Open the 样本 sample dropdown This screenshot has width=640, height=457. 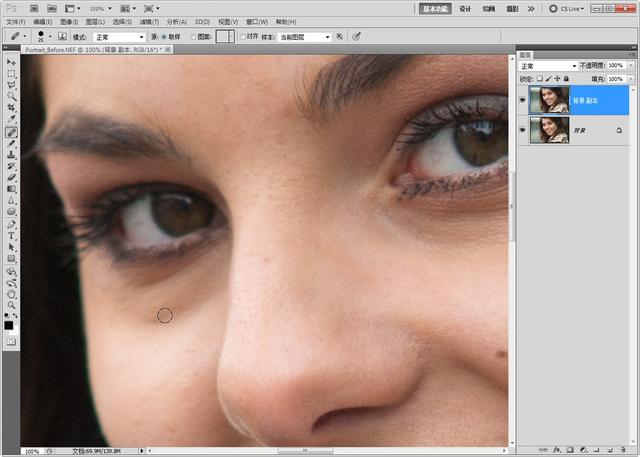click(304, 37)
